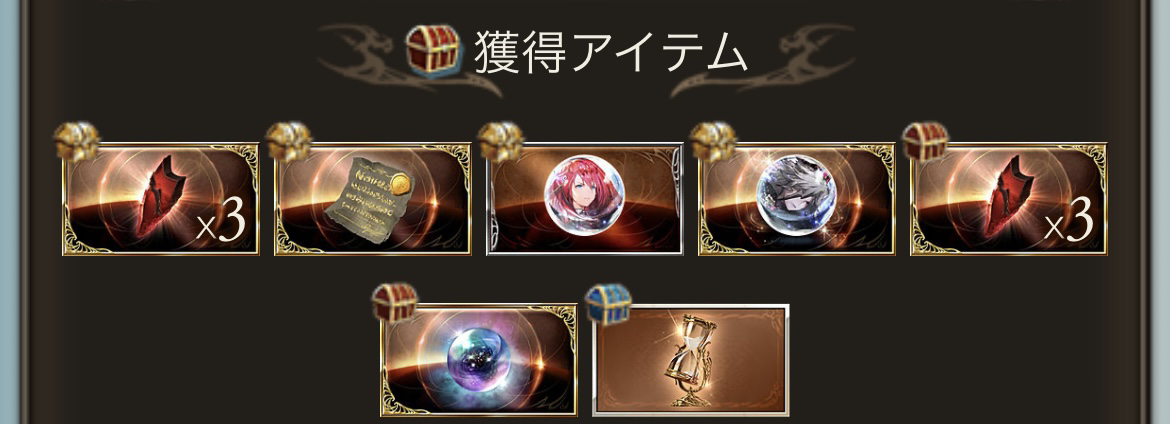The image size is (1170, 424).
Task: Click the x3 quantity on red-chest fragment card
Action: point(1069,221)
